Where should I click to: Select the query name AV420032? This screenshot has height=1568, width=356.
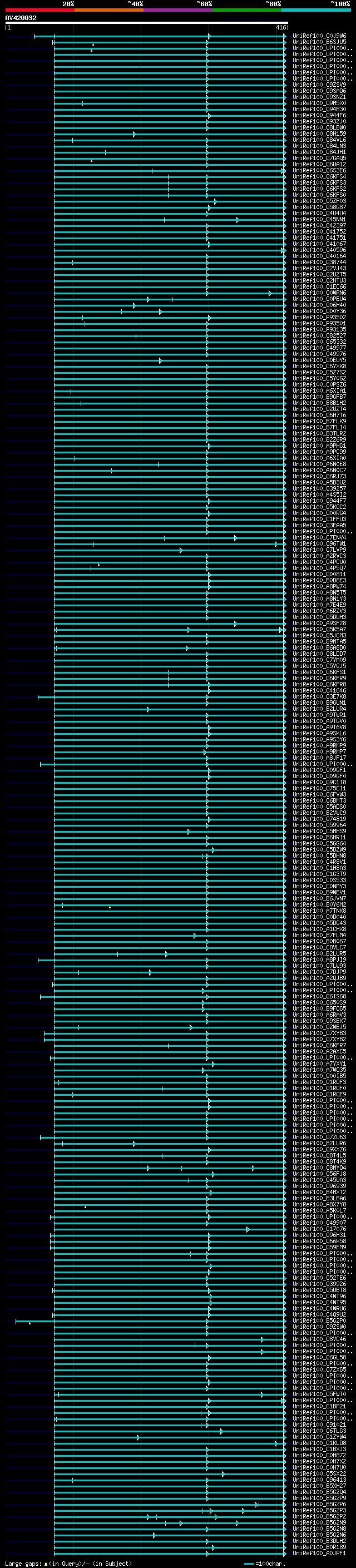pos(21,18)
